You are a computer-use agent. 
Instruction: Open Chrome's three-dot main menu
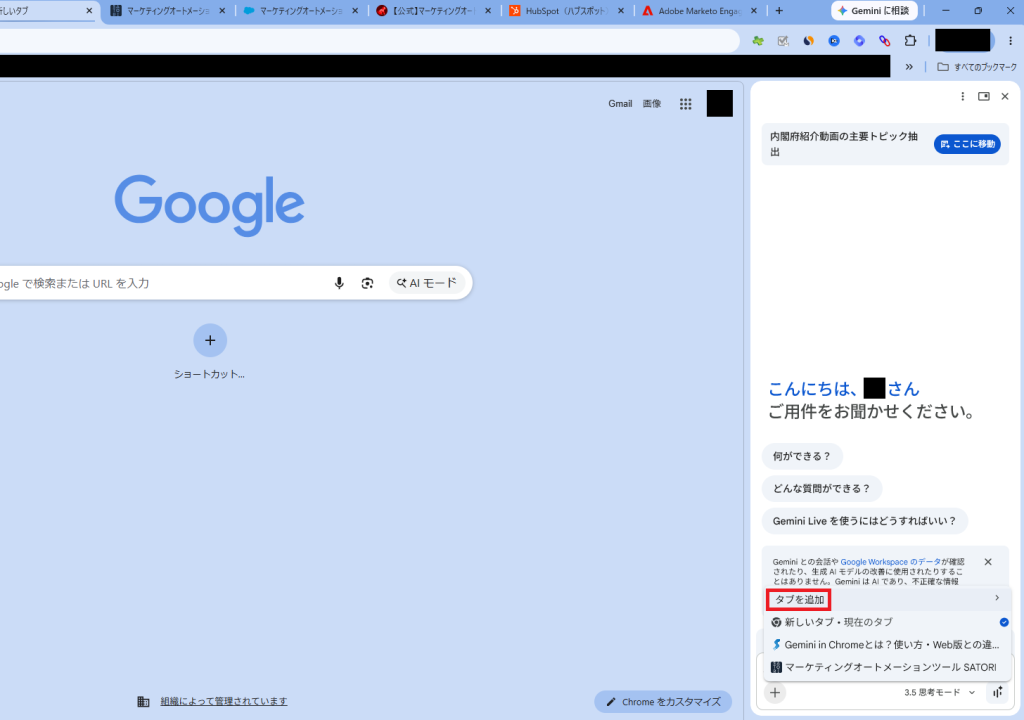(x=1010, y=41)
